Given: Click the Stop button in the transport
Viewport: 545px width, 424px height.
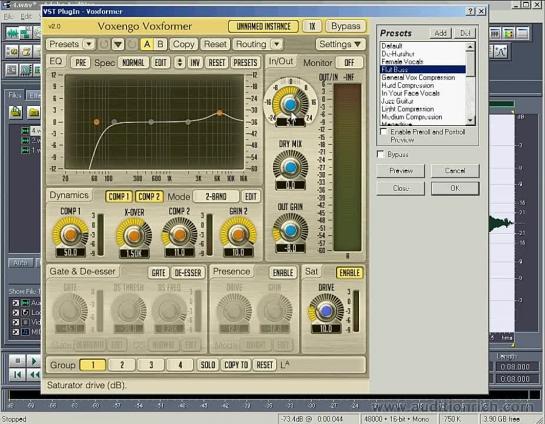Looking at the screenshot, I should 17,361.
